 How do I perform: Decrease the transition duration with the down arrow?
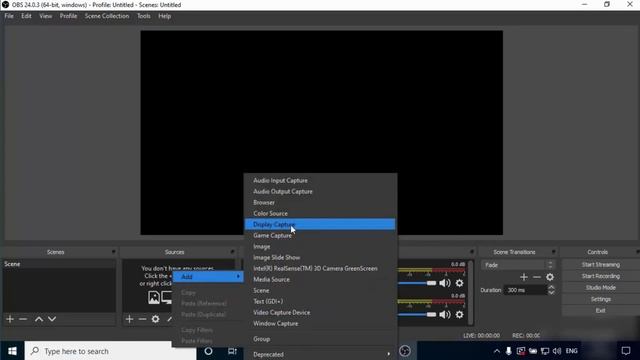coord(551,293)
